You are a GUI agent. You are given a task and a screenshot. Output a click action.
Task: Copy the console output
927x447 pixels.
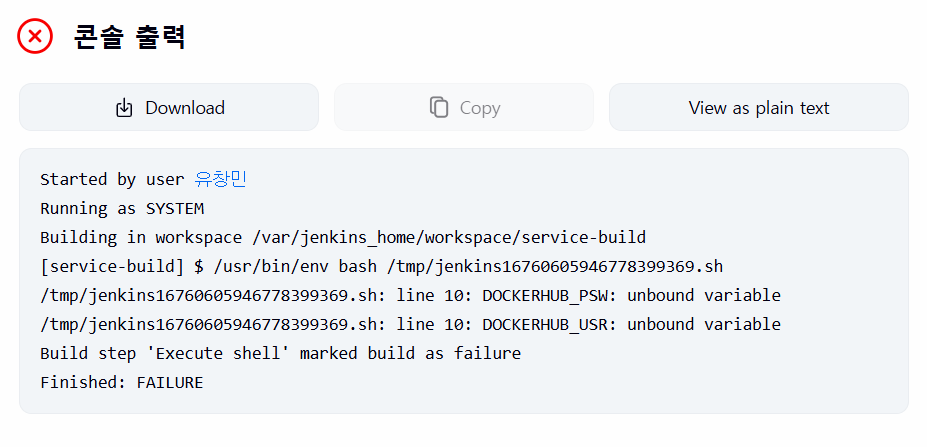point(464,107)
